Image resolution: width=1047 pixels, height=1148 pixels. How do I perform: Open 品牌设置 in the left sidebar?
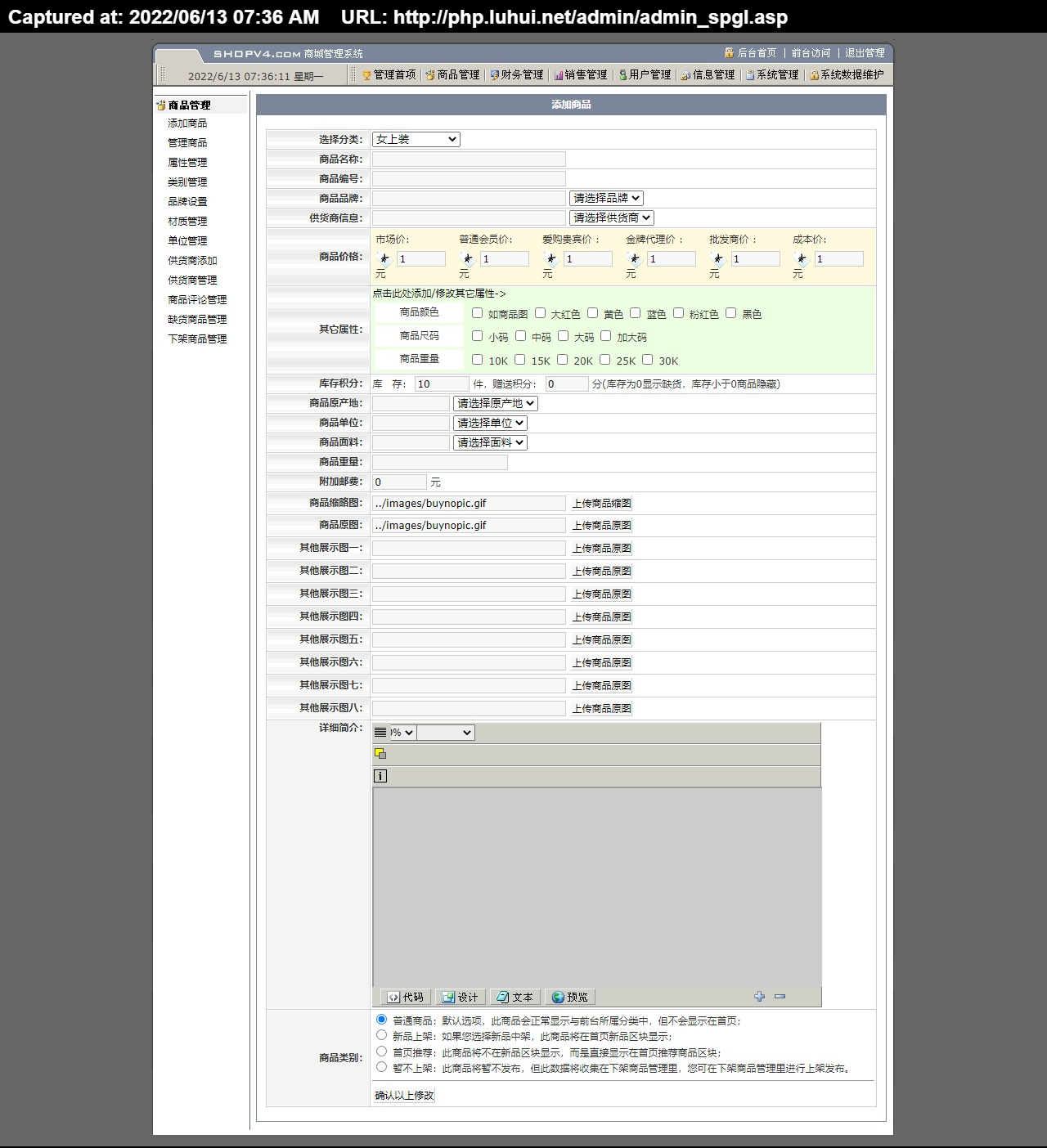[x=187, y=202]
